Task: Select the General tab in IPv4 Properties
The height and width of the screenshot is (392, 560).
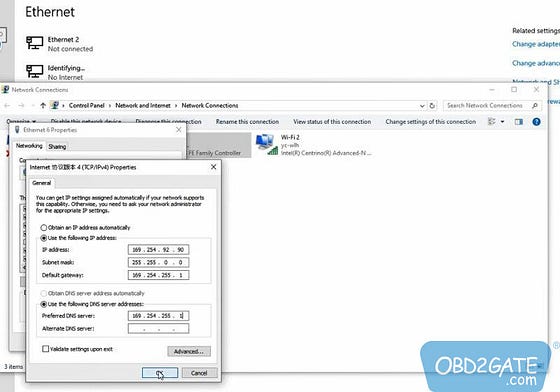Action: click(x=41, y=183)
